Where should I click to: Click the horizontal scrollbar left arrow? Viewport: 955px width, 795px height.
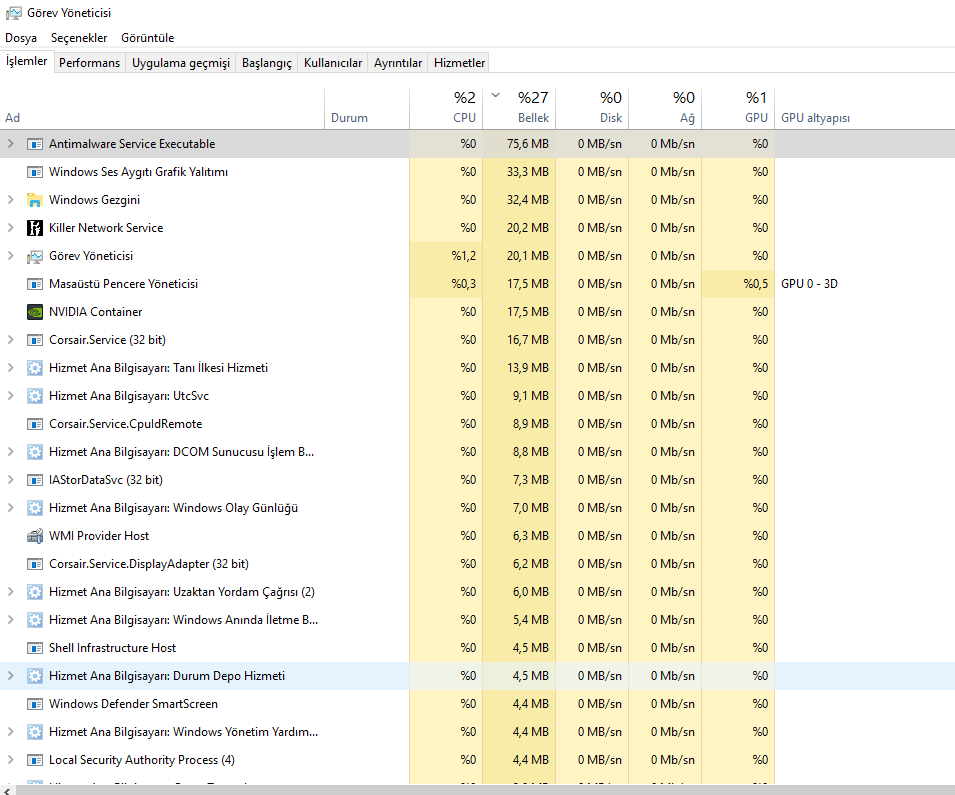click(x=7, y=790)
